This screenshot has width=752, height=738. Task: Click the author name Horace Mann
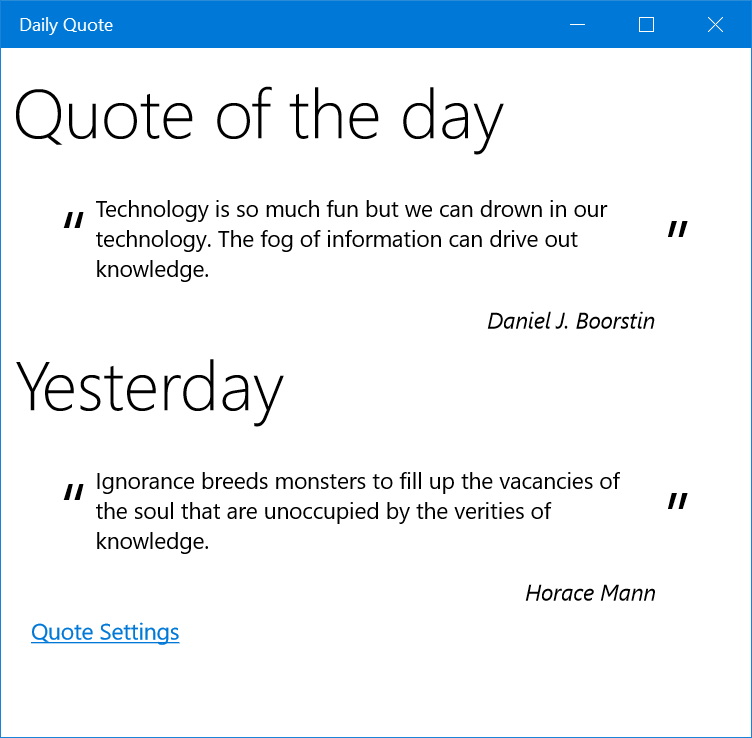[x=590, y=593]
